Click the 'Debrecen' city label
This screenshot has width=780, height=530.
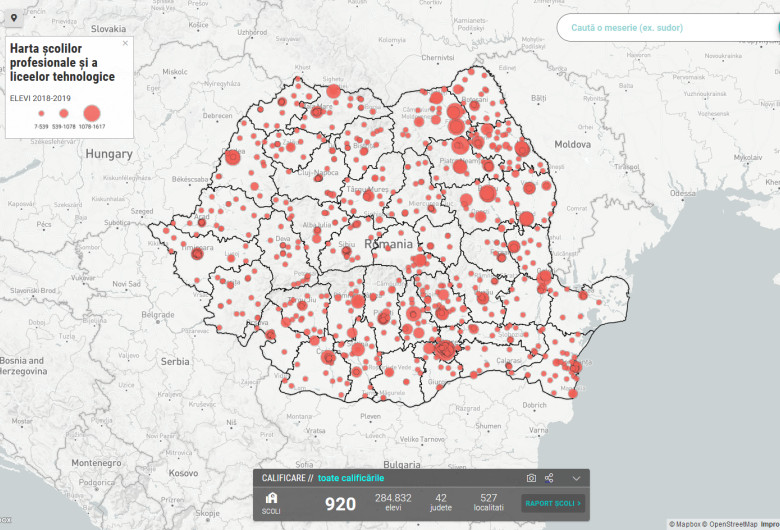(x=217, y=115)
